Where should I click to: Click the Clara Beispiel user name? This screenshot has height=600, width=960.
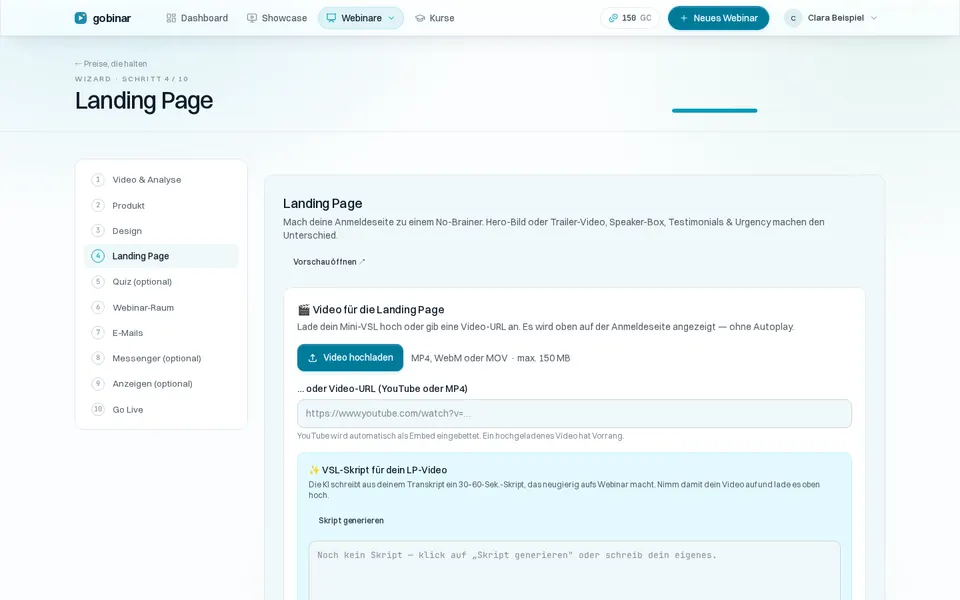click(x=836, y=18)
